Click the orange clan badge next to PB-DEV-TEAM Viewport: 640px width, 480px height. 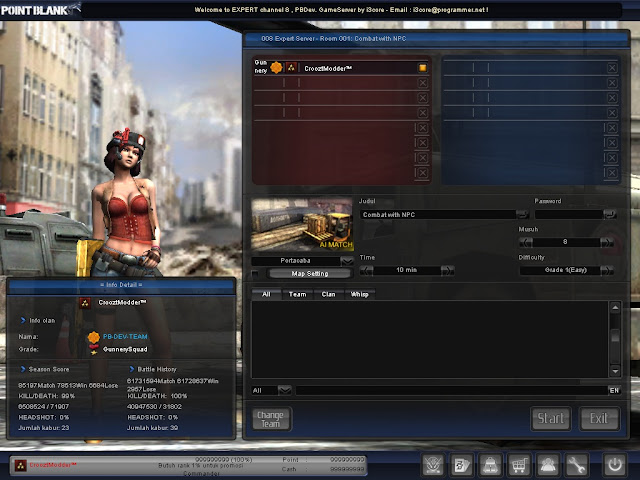pyautogui.click(x=93, y=337)
